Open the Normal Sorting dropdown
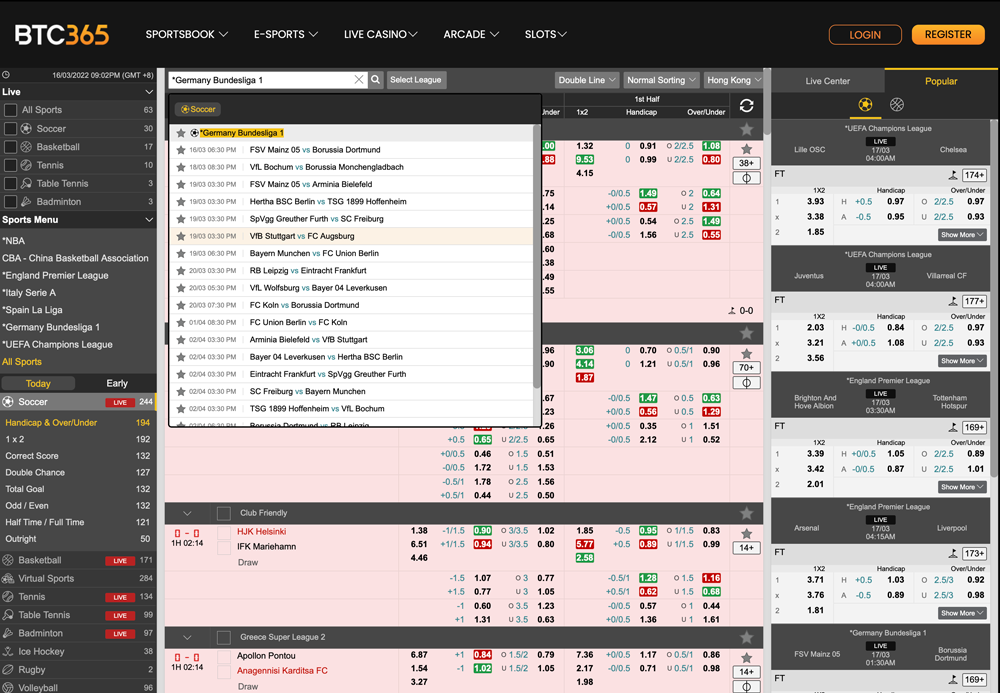Image resolution: width=1000 pixels, height=693 pixels. click(661, 80)
